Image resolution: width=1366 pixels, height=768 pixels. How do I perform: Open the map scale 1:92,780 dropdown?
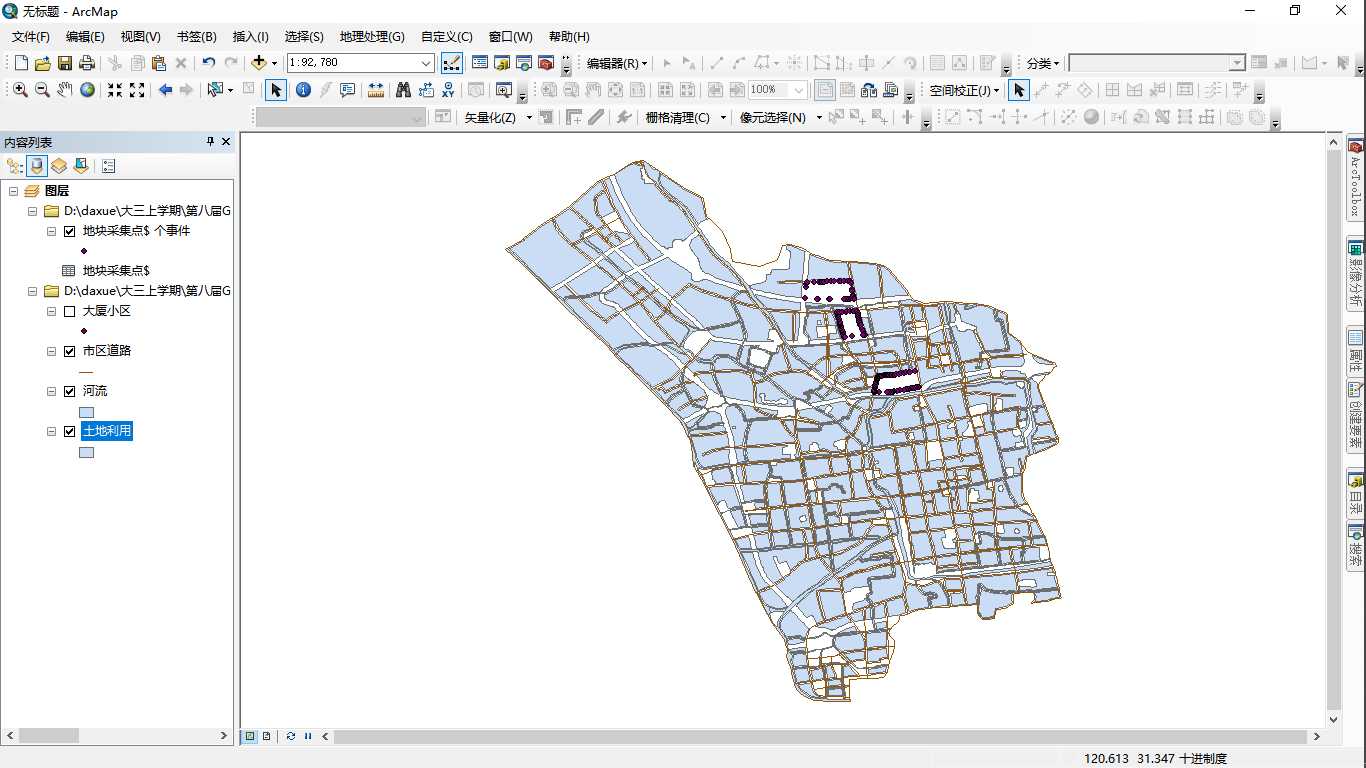pos(426,63)
